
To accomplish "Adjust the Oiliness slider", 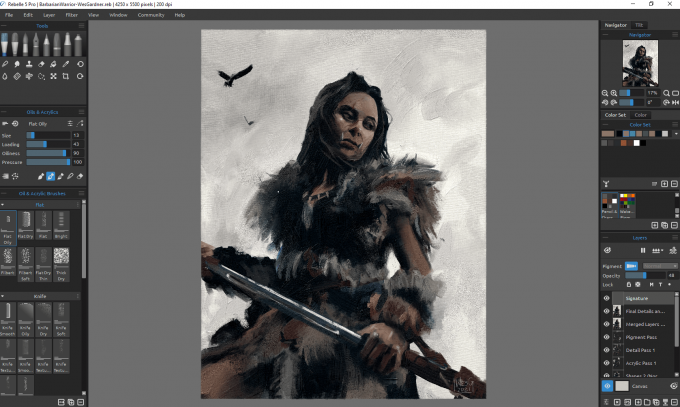I will click(48, 153).
